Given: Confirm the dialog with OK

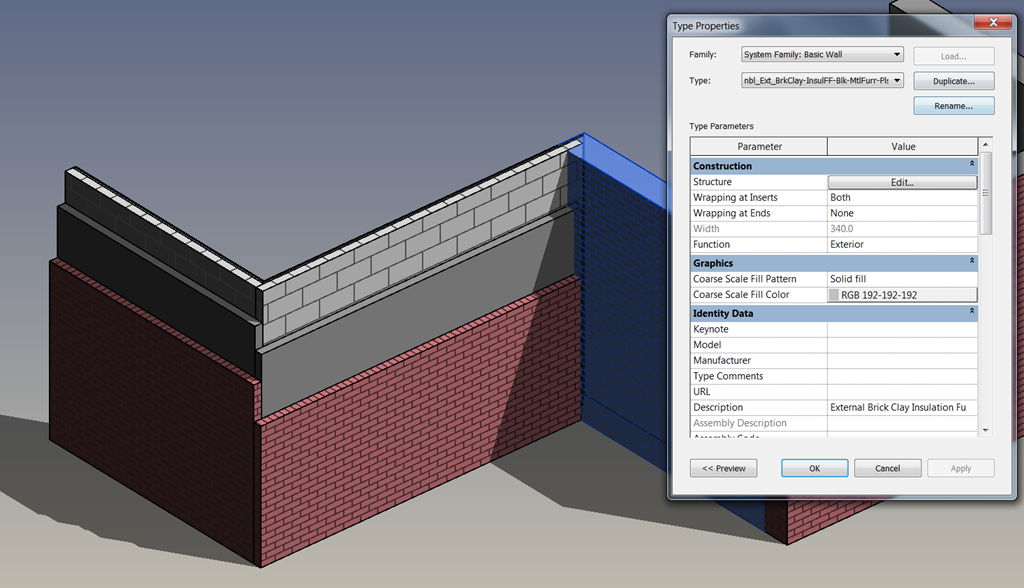Looking at the screenshot, I should click(814, 468).
